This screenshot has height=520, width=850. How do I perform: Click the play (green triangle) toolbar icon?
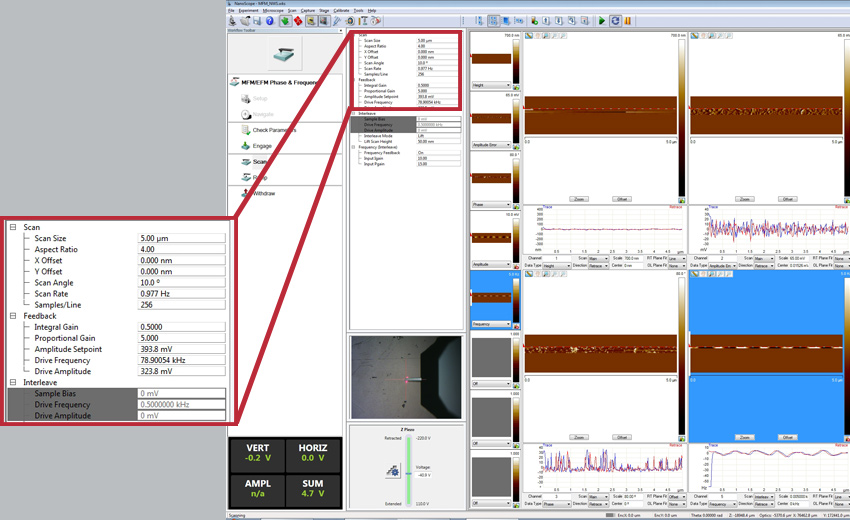point(602,21)
